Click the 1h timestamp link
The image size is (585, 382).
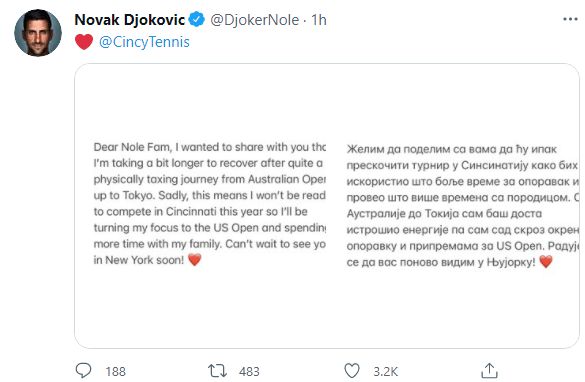(x=319, y=20)
